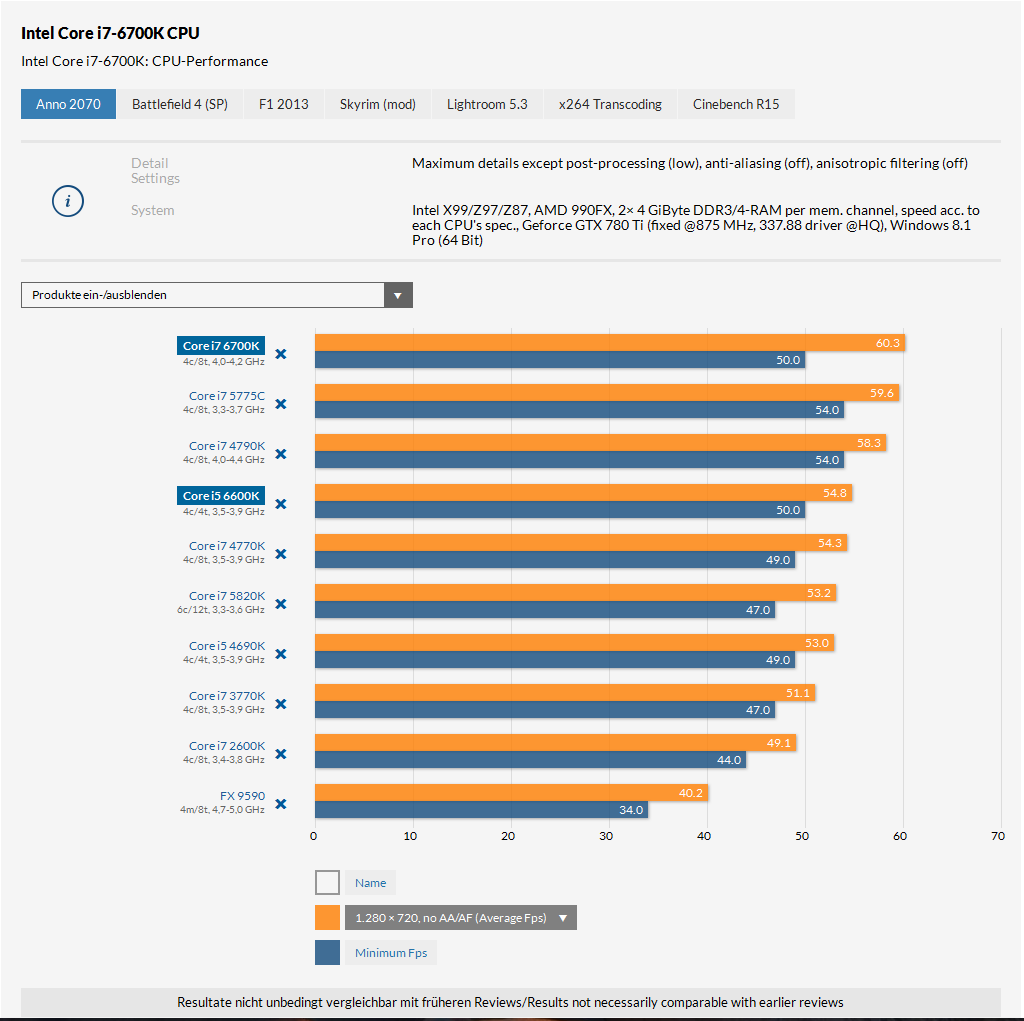
Task: Click the 'System' label
Action: (x=152, y=210)
